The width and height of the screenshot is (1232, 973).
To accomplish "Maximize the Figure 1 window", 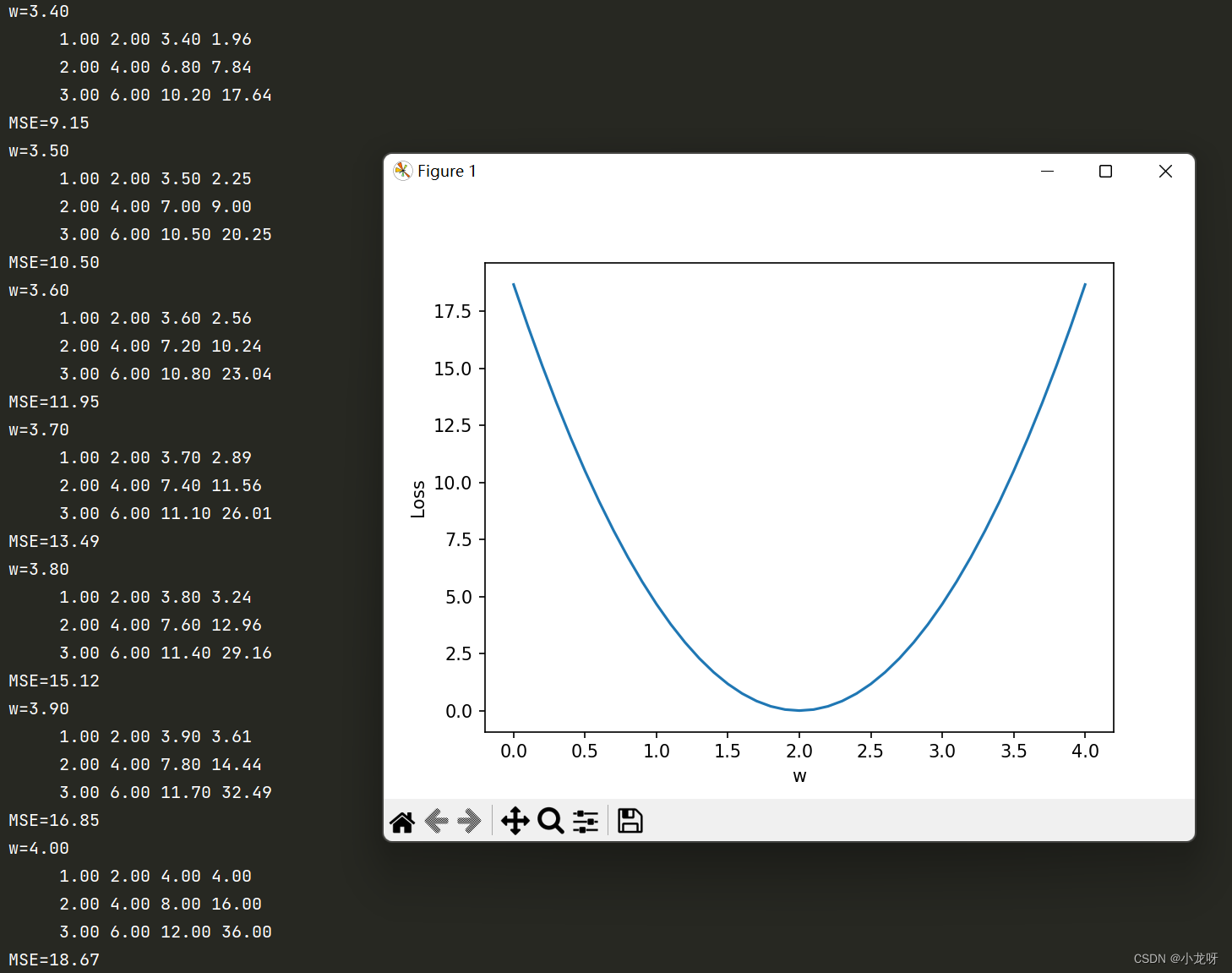I will click(1105, 171).
